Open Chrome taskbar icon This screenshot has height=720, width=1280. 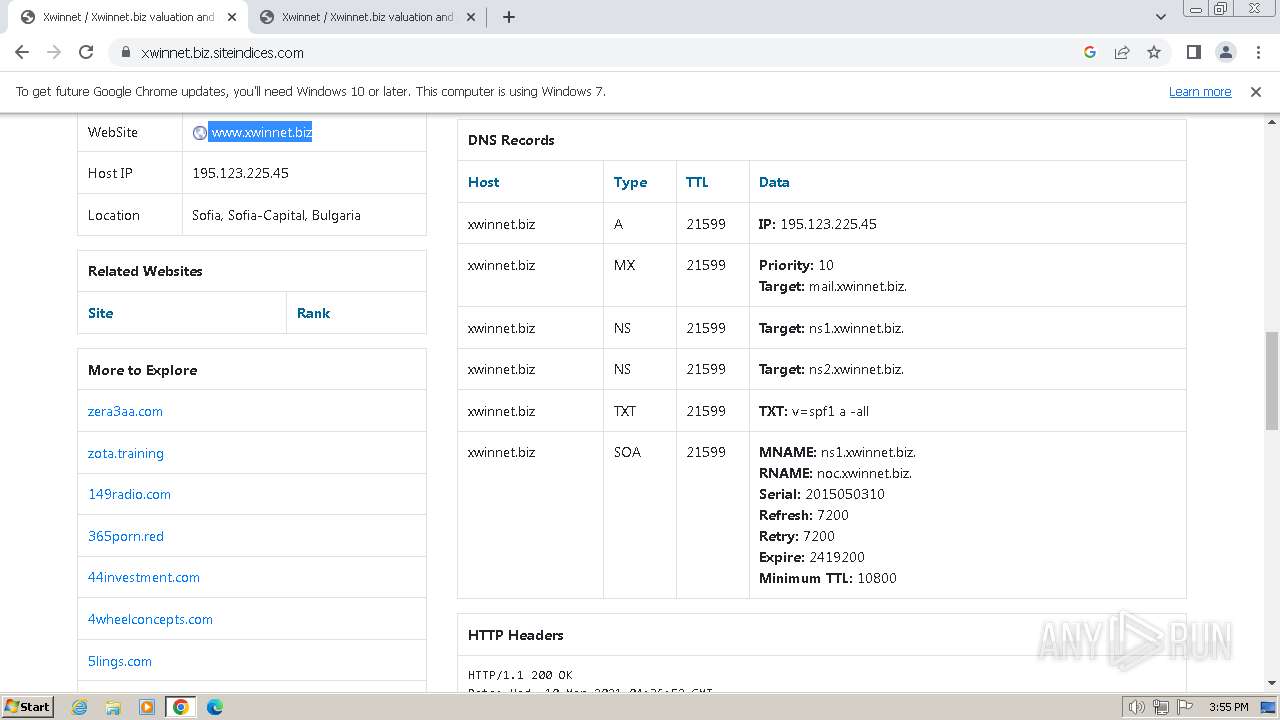[x=181, y=707]
